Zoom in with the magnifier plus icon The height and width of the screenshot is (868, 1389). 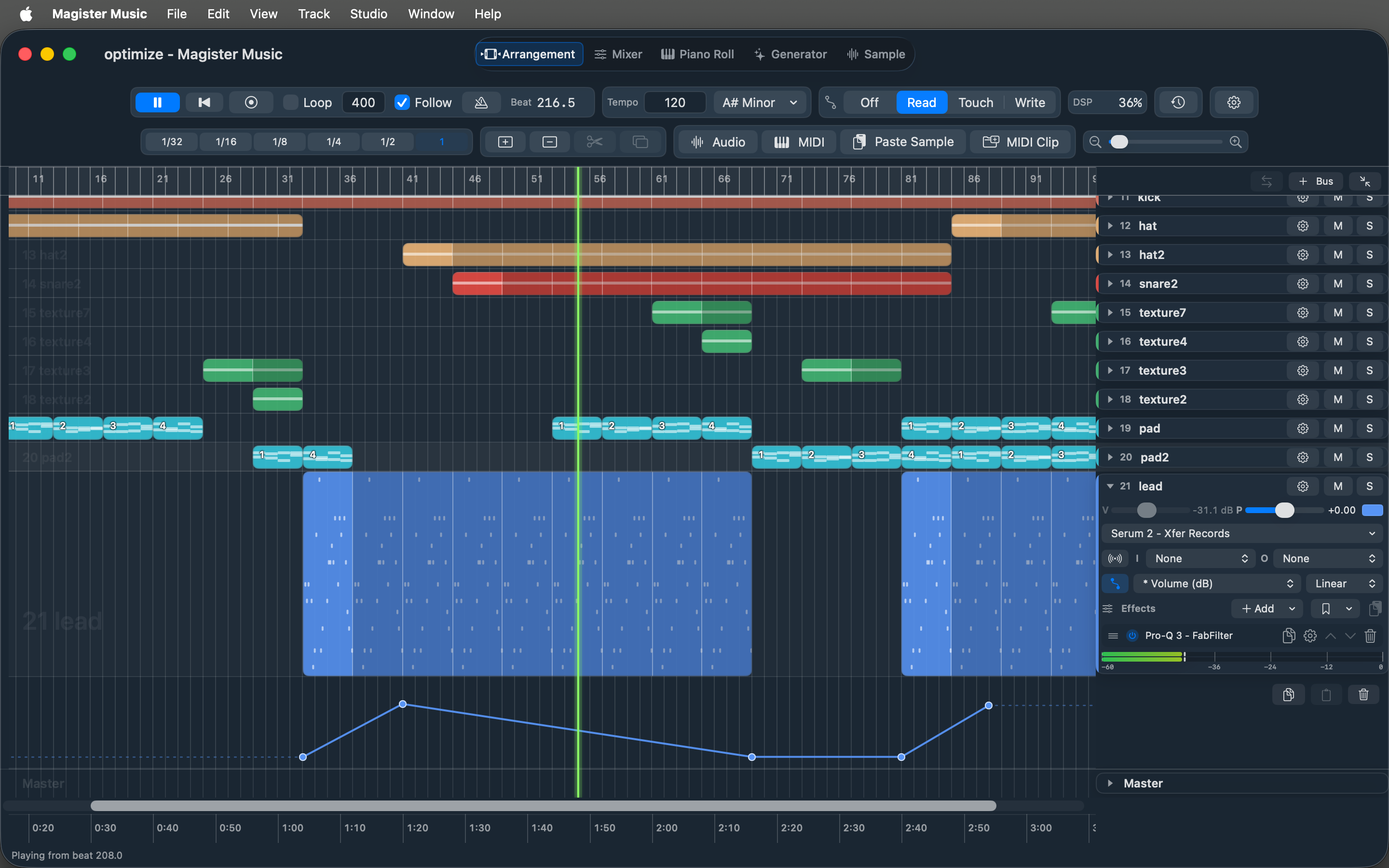coord(1235,142)
